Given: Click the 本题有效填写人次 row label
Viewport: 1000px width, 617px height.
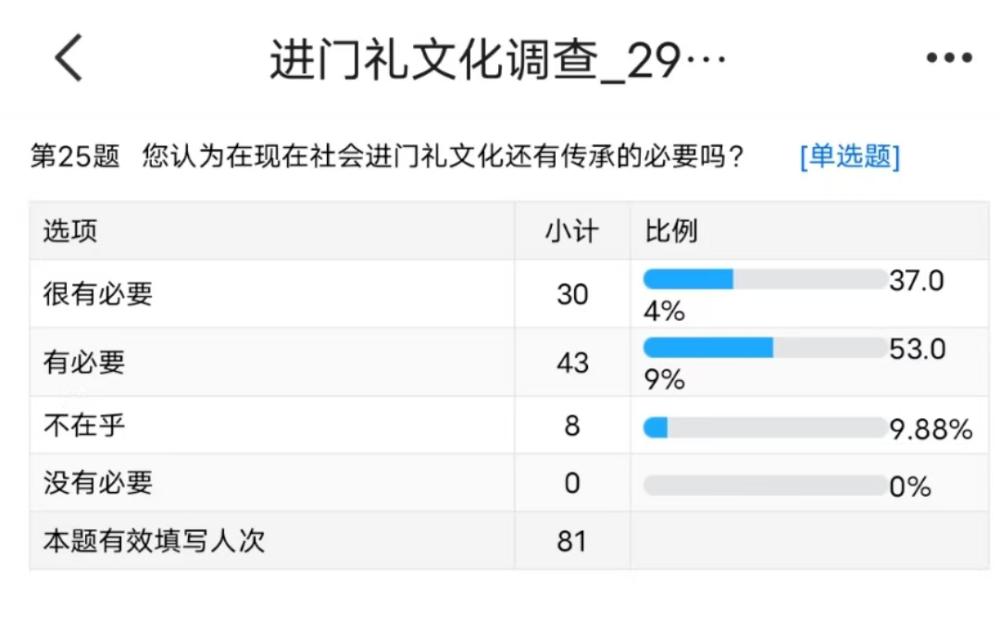Looking at the screenshot, I should tap(154, 542).
